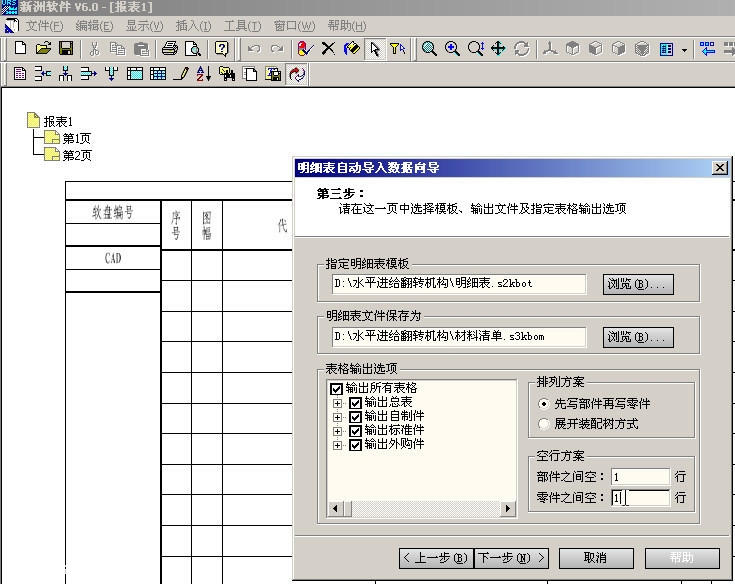Screen dimensions: 735x584
Task: Select the arrow pointer tool
Action: (x=375, y=49)
